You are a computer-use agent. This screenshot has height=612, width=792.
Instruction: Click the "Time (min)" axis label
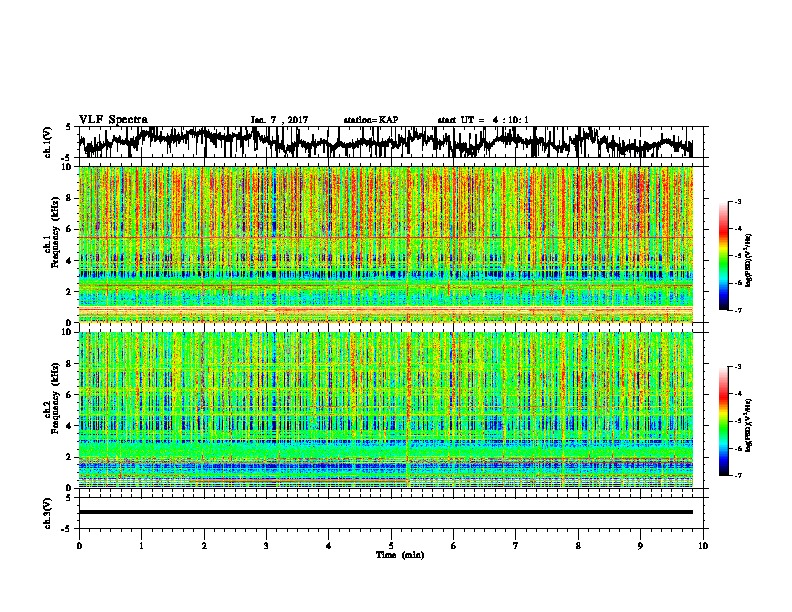click(400, 555)
